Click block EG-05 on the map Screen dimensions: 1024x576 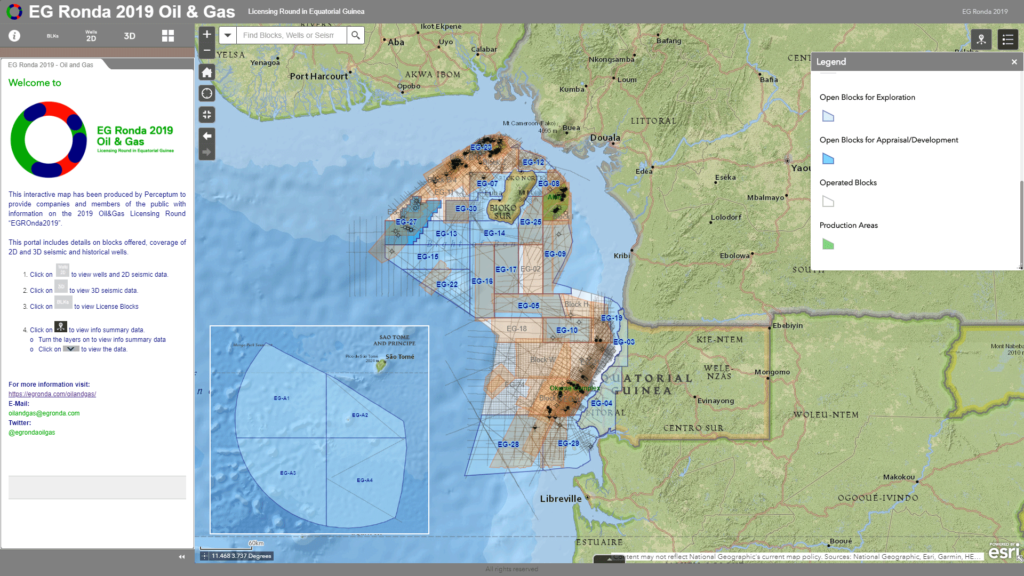point(528,305)
